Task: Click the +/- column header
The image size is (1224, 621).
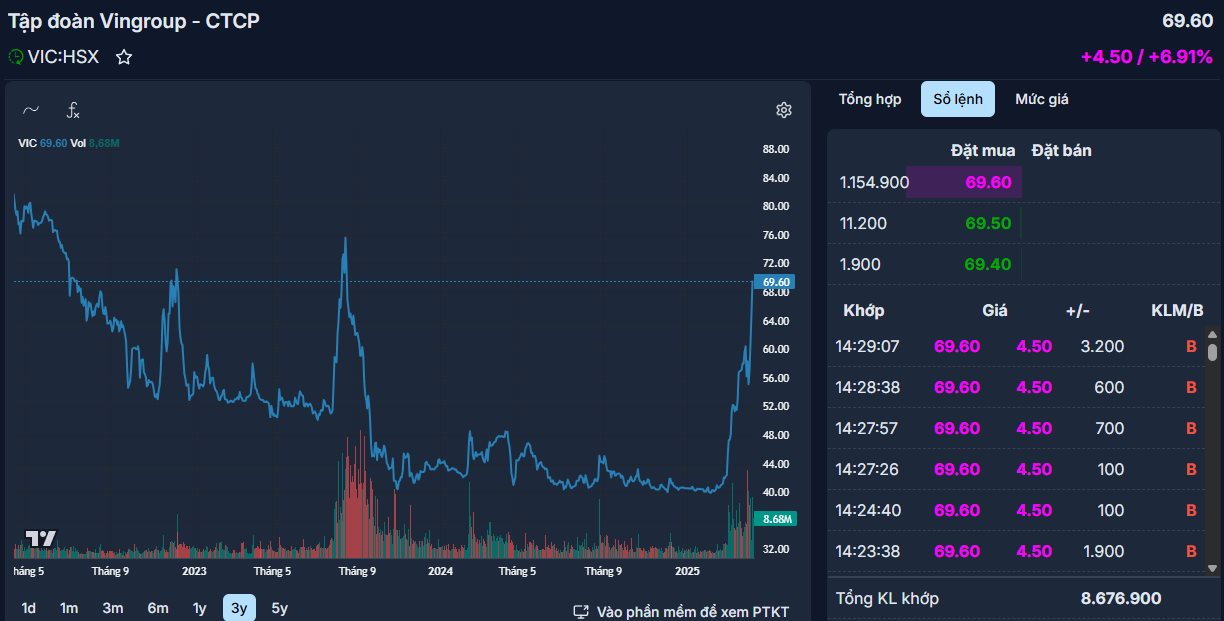Action: 1077,310
